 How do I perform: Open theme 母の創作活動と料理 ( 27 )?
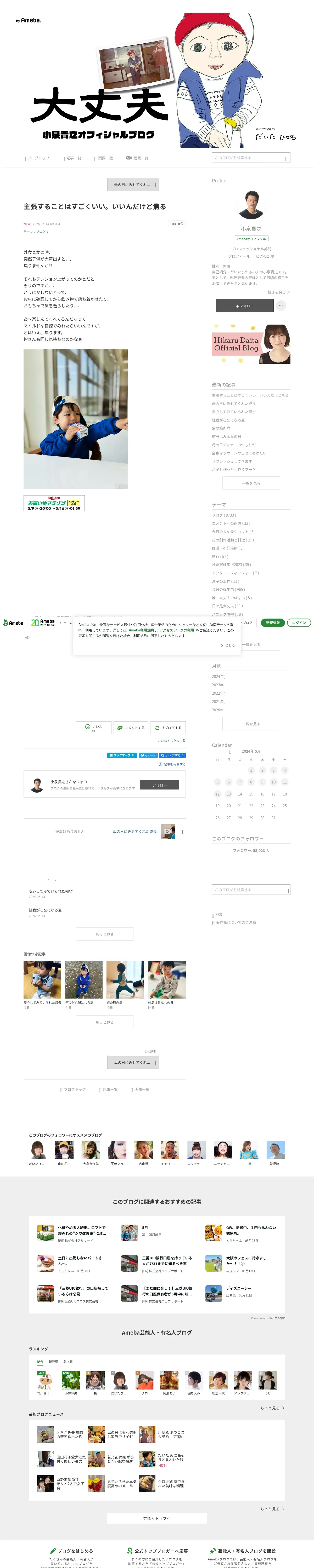[233, 540]
